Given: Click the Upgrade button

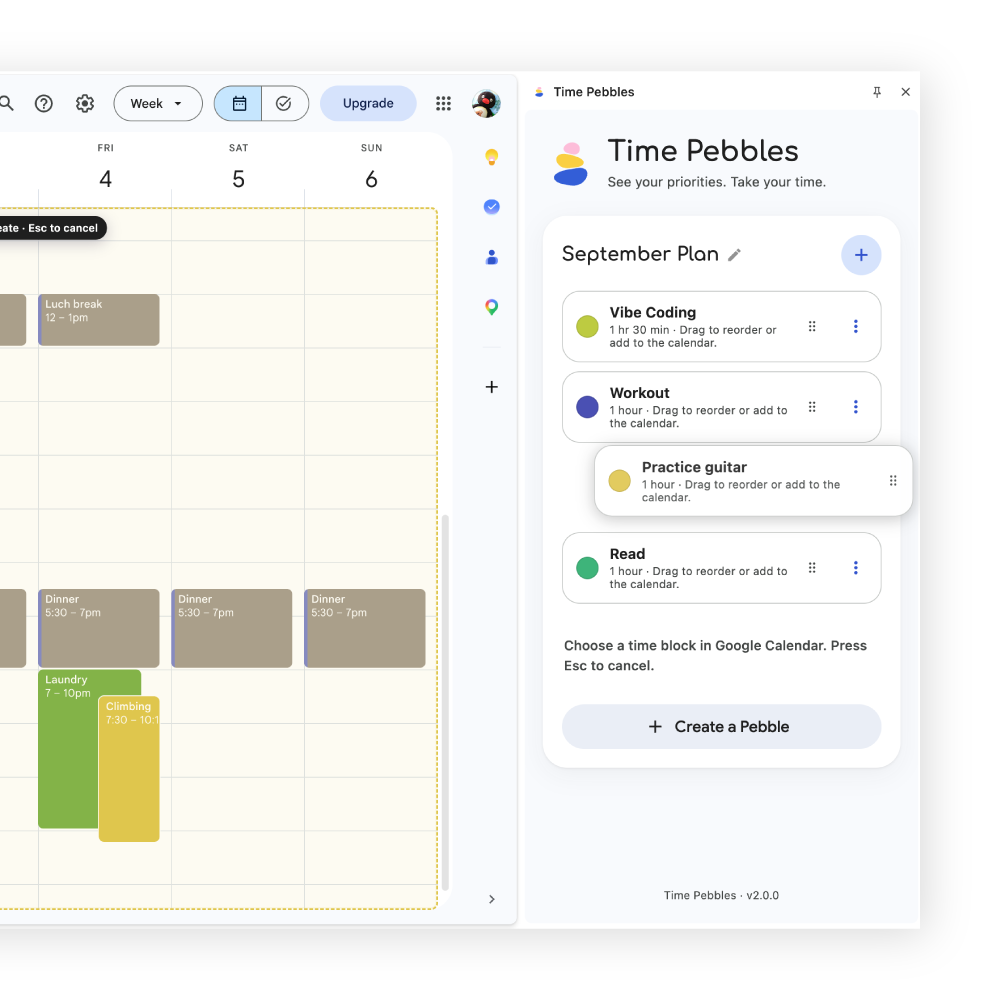Looking at the screenshot, I should (x=368, y=103).
